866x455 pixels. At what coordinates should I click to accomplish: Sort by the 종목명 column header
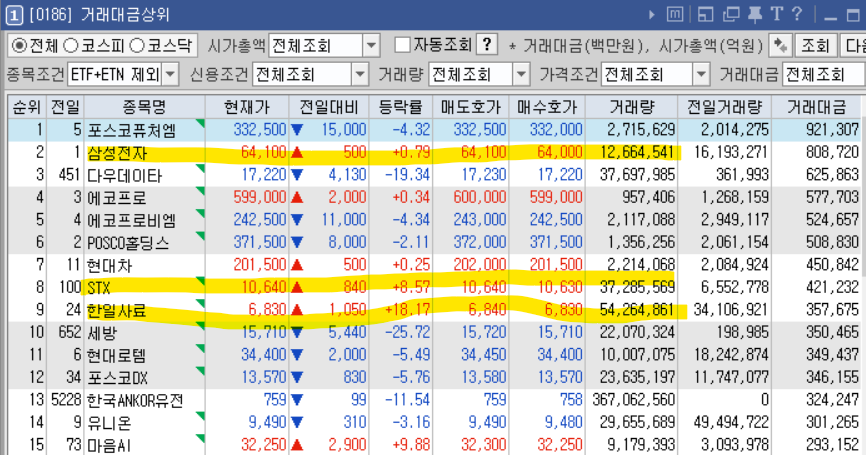pos(144,107)
